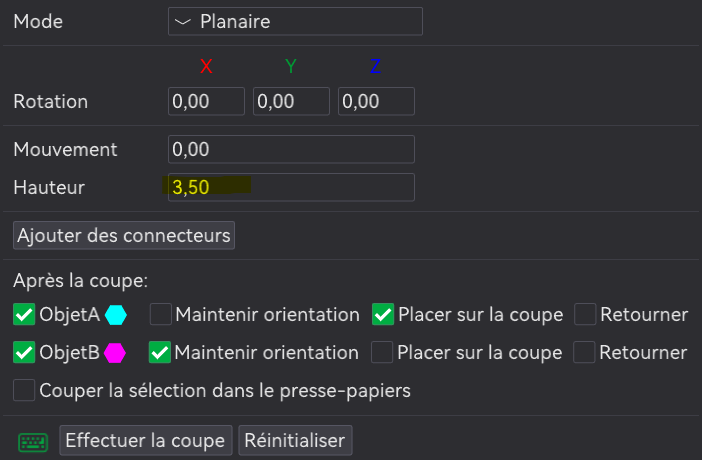Enable Placer sur la coupe for ObjetB
Image resolution: width=702 pixels, height=460 pixels.
(382, 352)
